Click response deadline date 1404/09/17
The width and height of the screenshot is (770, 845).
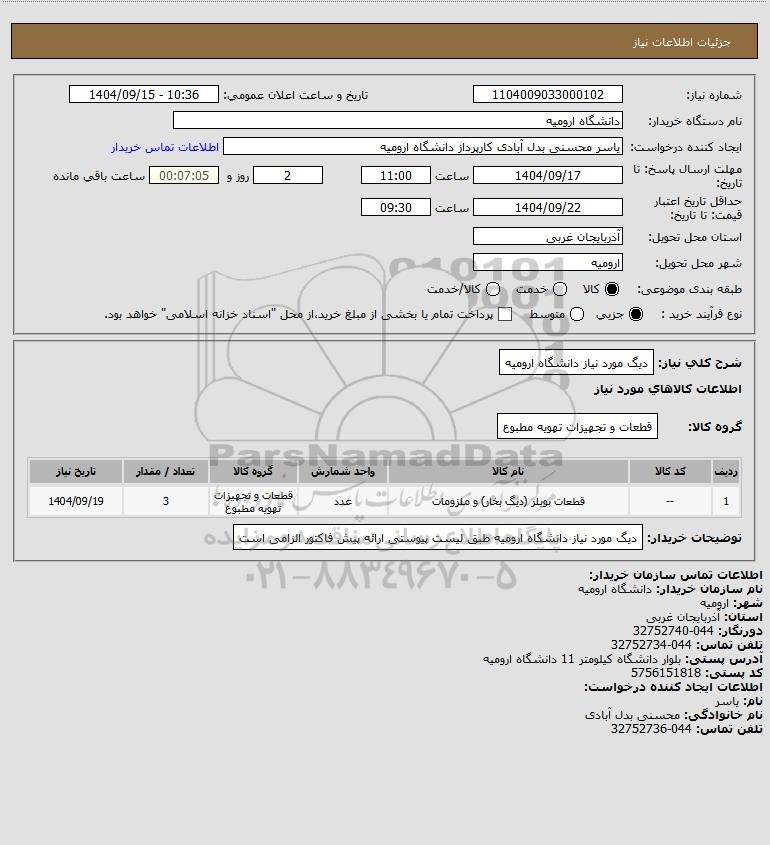point(547,175)
